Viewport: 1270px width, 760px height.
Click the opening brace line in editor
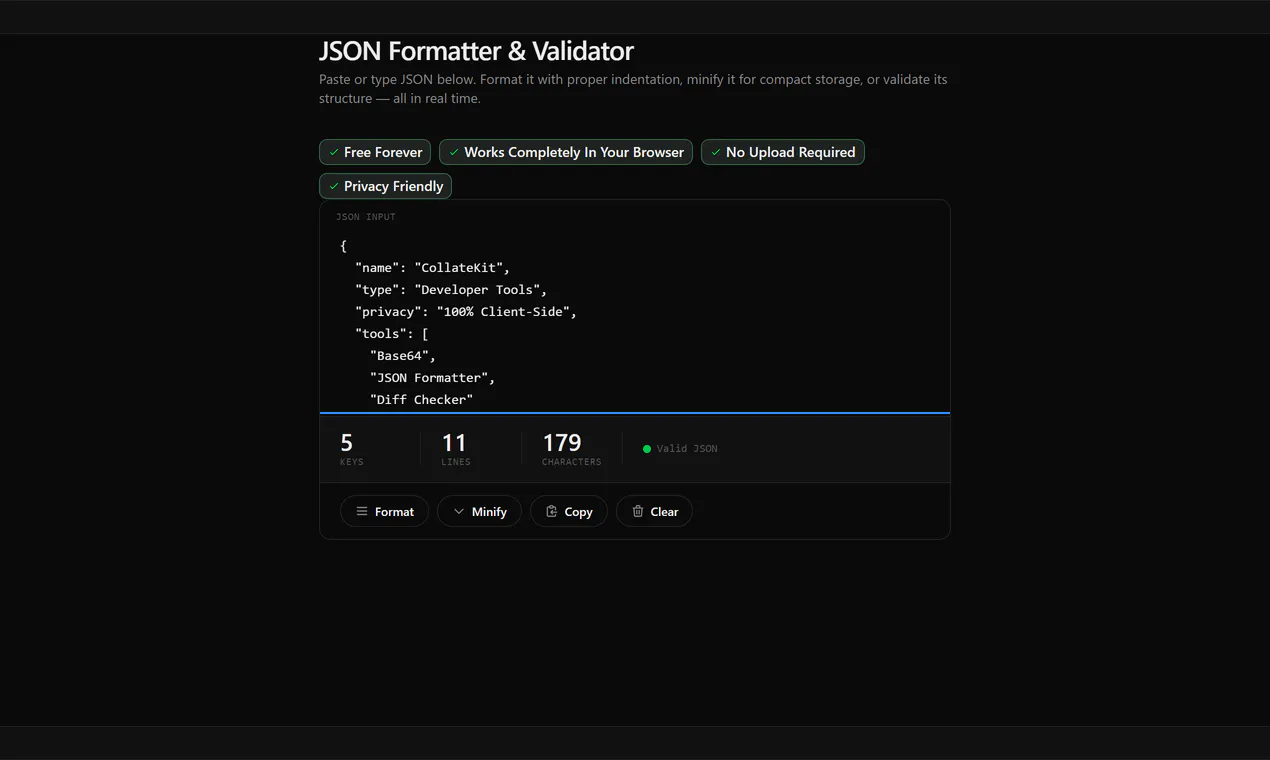[x=344, y=246]
